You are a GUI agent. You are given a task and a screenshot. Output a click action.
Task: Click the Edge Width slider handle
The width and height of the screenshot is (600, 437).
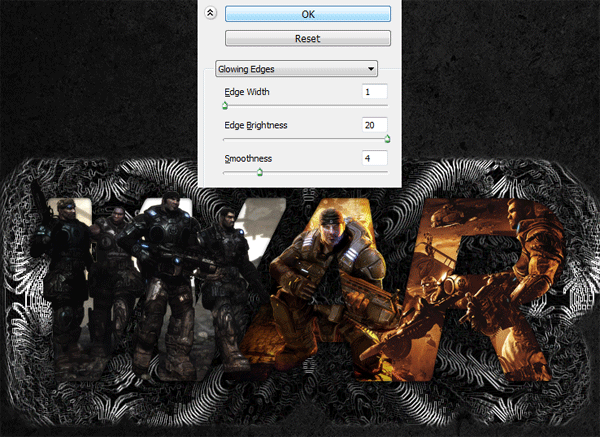[225, 106]
